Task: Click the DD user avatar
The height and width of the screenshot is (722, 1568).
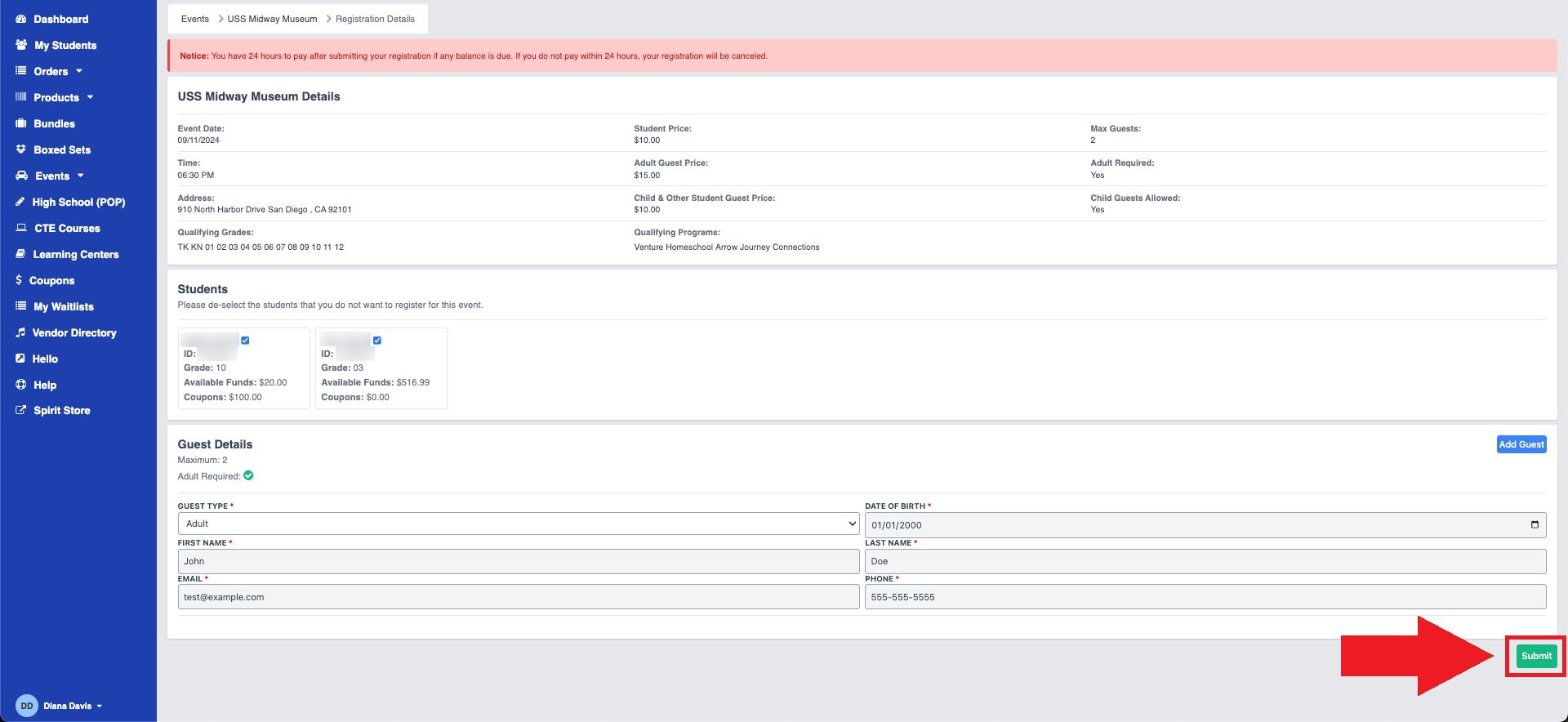Action: point(27,706)
